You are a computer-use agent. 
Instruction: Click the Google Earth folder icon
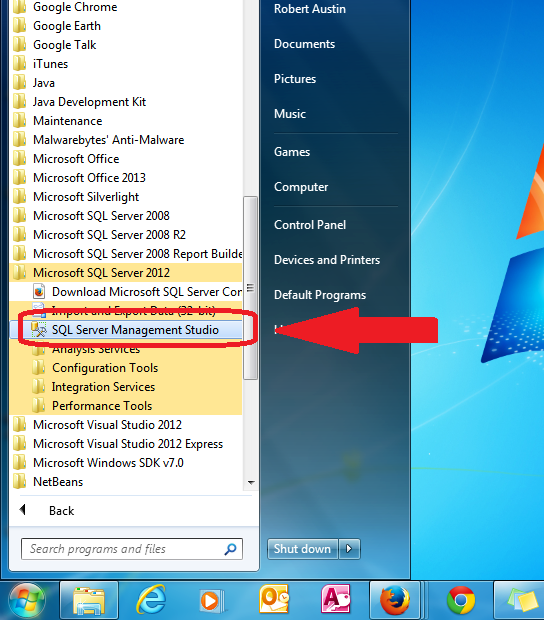click(19, 26)
